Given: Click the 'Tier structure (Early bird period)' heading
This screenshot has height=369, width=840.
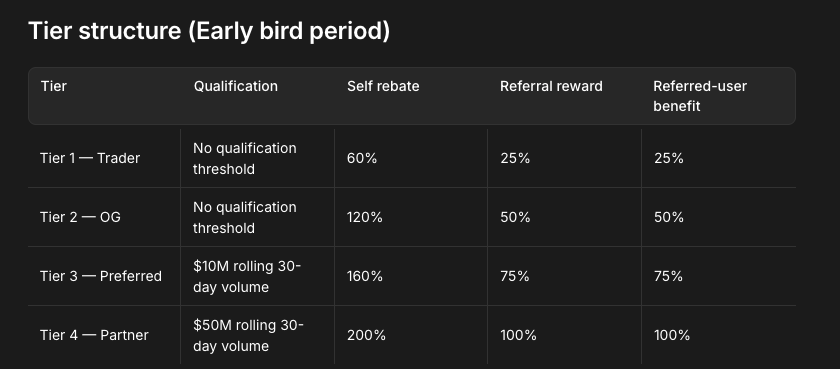Looking at the screenshot, I should click(209, 31).
